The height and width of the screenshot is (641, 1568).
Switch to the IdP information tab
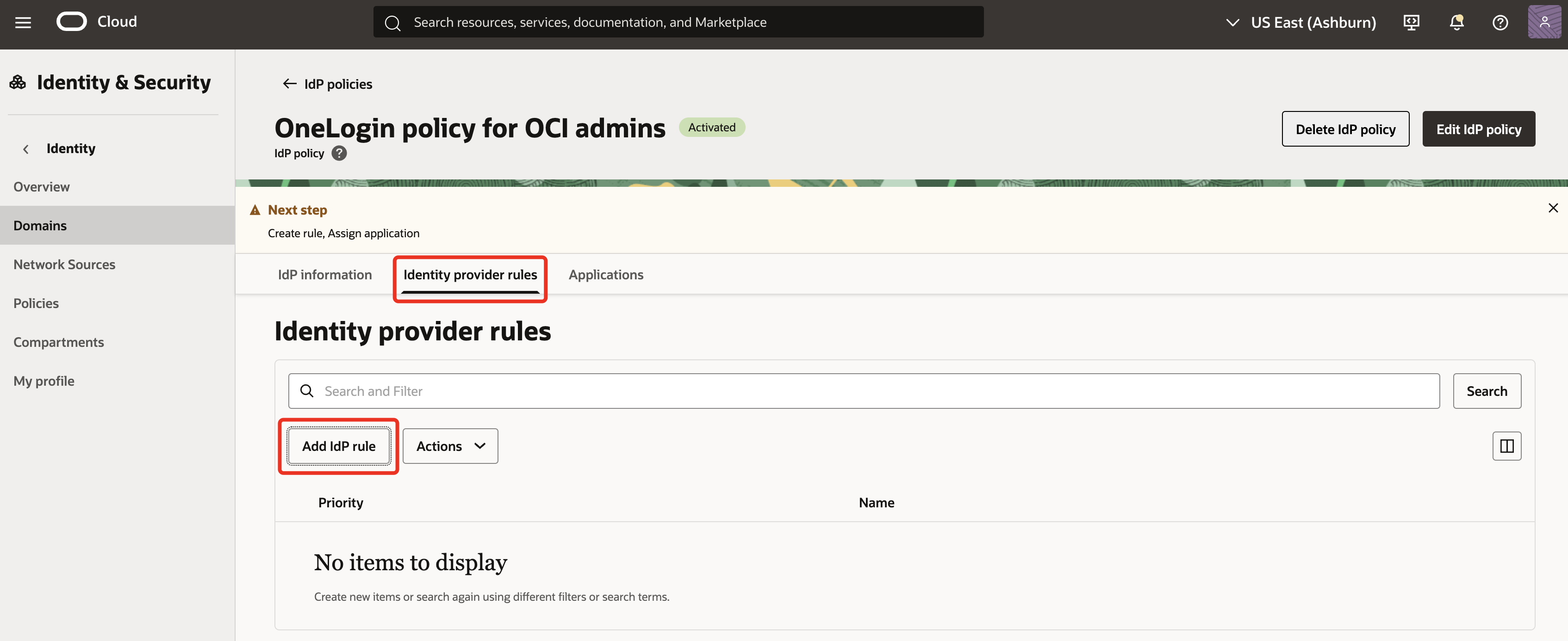pyautogui.click(x=324, y=274)
